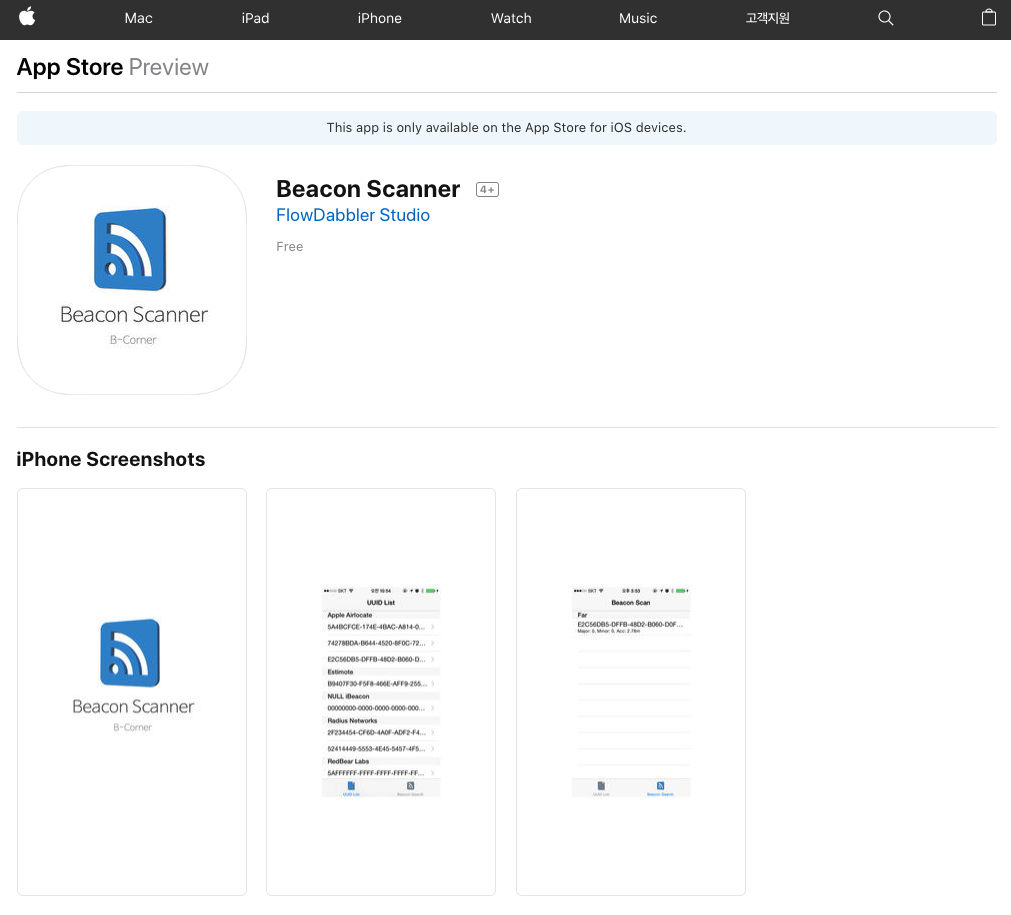Image resolution: width=1011 pixels, height=915 pixels.
Task: Click the highlighted Beacon Search icon in the third screenshot
Action: [x=659, y=785]
